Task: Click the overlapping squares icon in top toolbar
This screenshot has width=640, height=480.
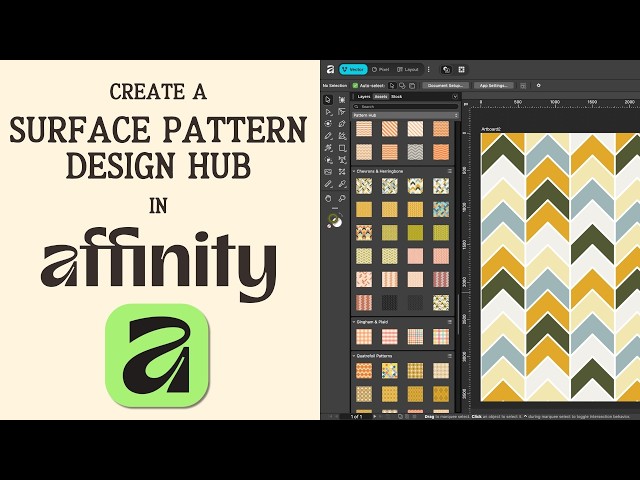Action: tap(447, 69)
